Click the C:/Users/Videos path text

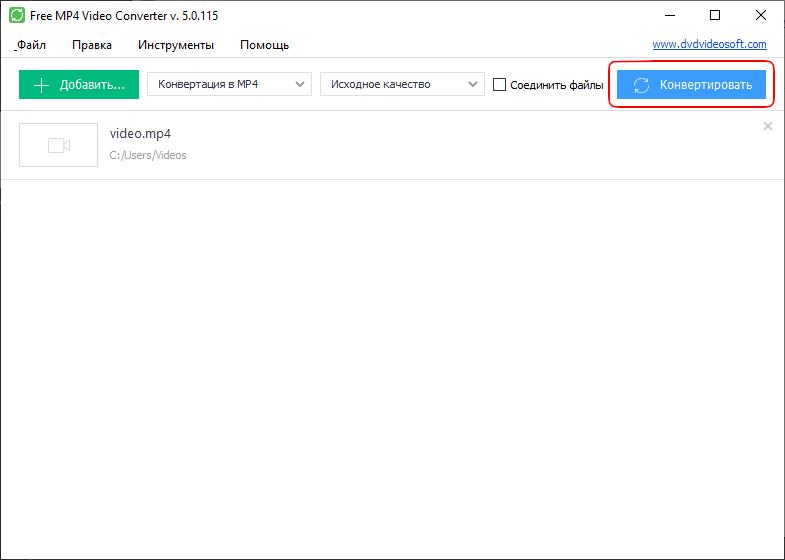coord(148,155)
